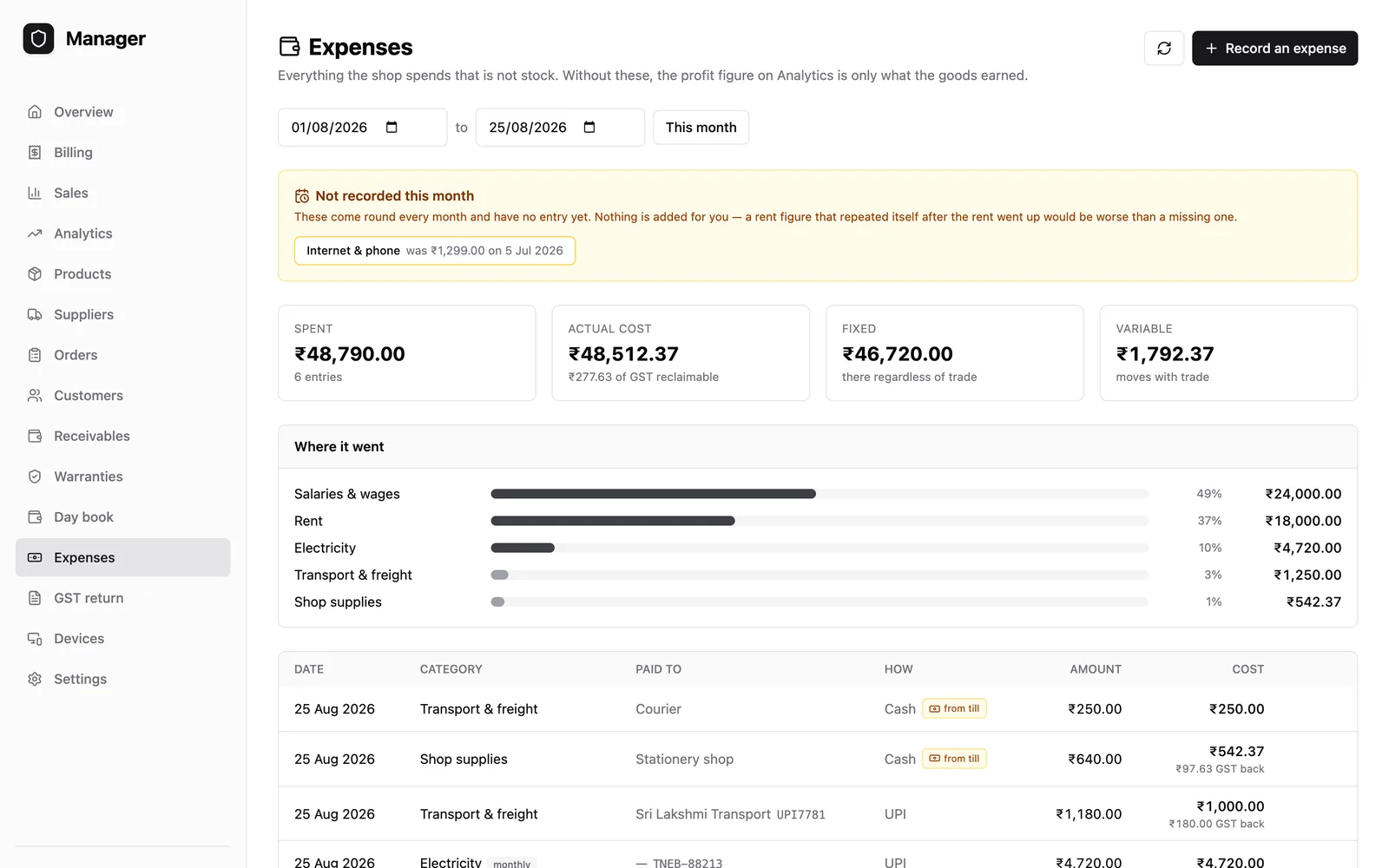The image size is (1389, 868).
Task: Open Day book section label
Action: (83, 517)
